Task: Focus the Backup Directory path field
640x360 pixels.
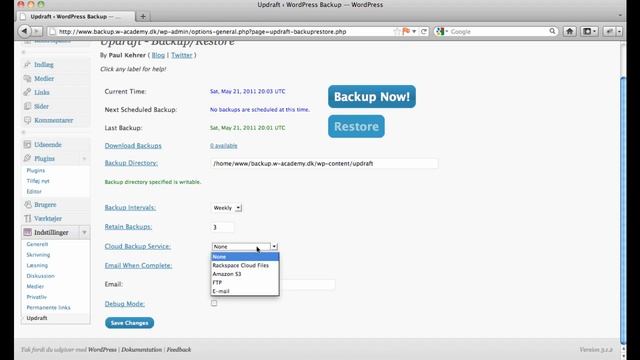Action: tap(324, 163)
